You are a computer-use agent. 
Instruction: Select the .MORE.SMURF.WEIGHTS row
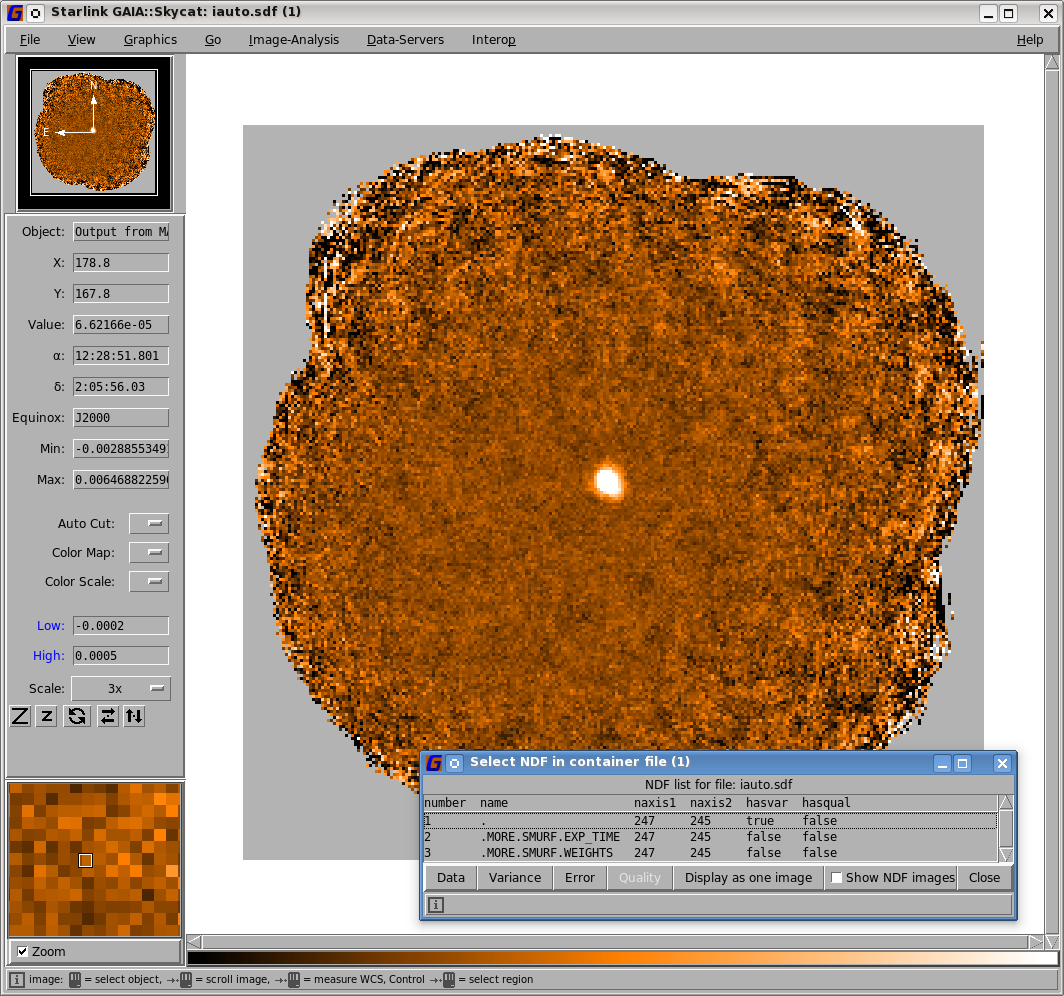[x=710, y=853]
